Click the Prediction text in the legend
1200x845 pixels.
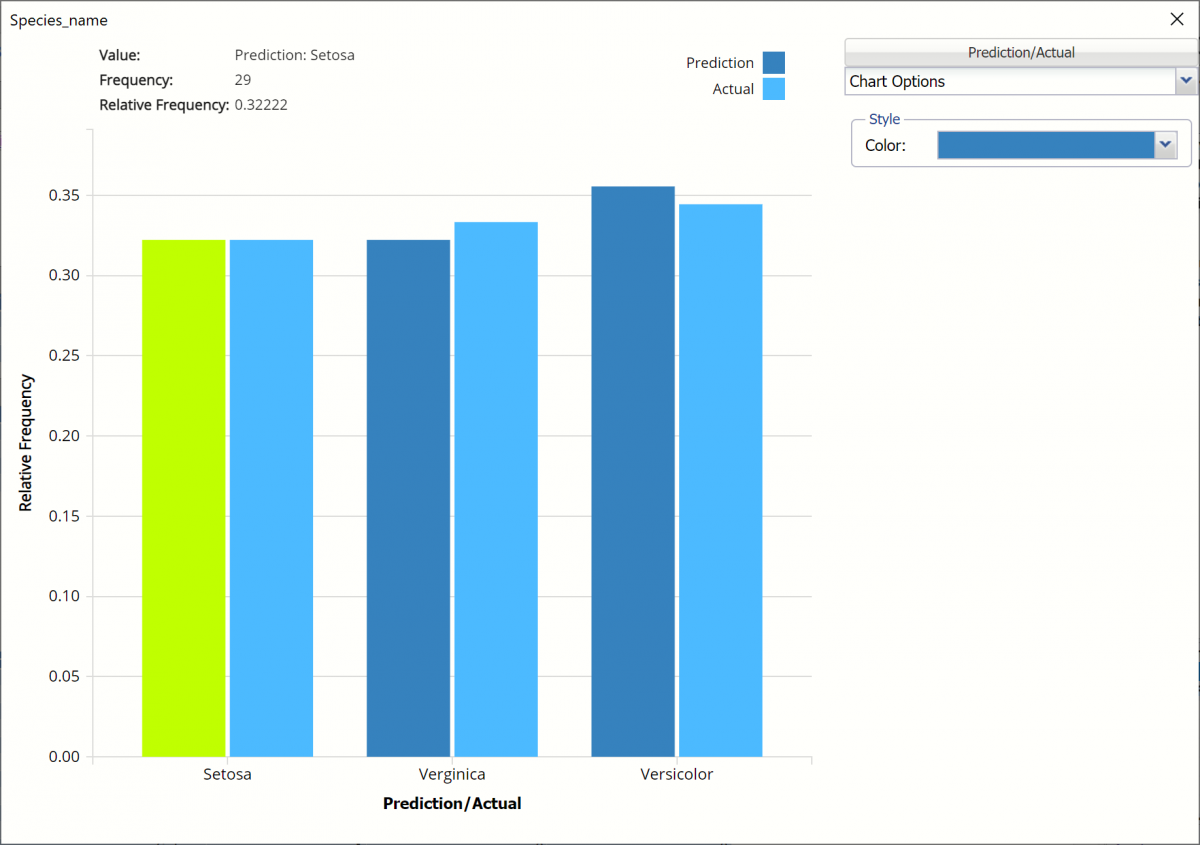[x=719, y=63]
